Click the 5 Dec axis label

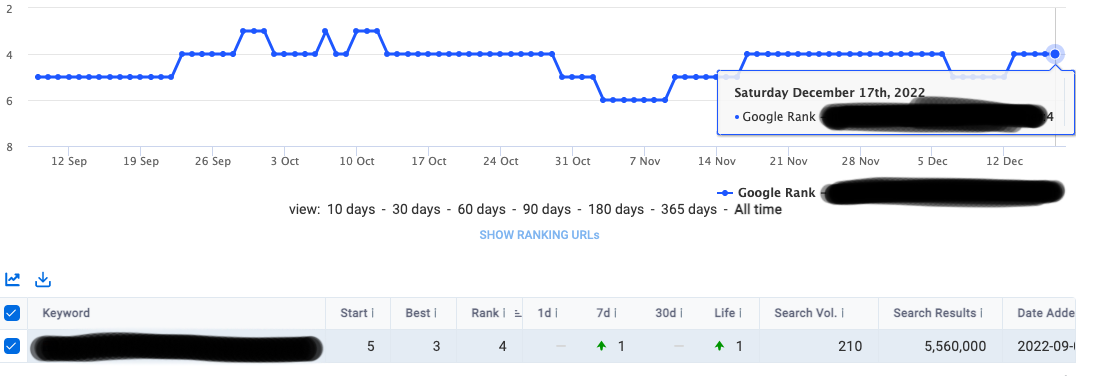click(933, 161)
